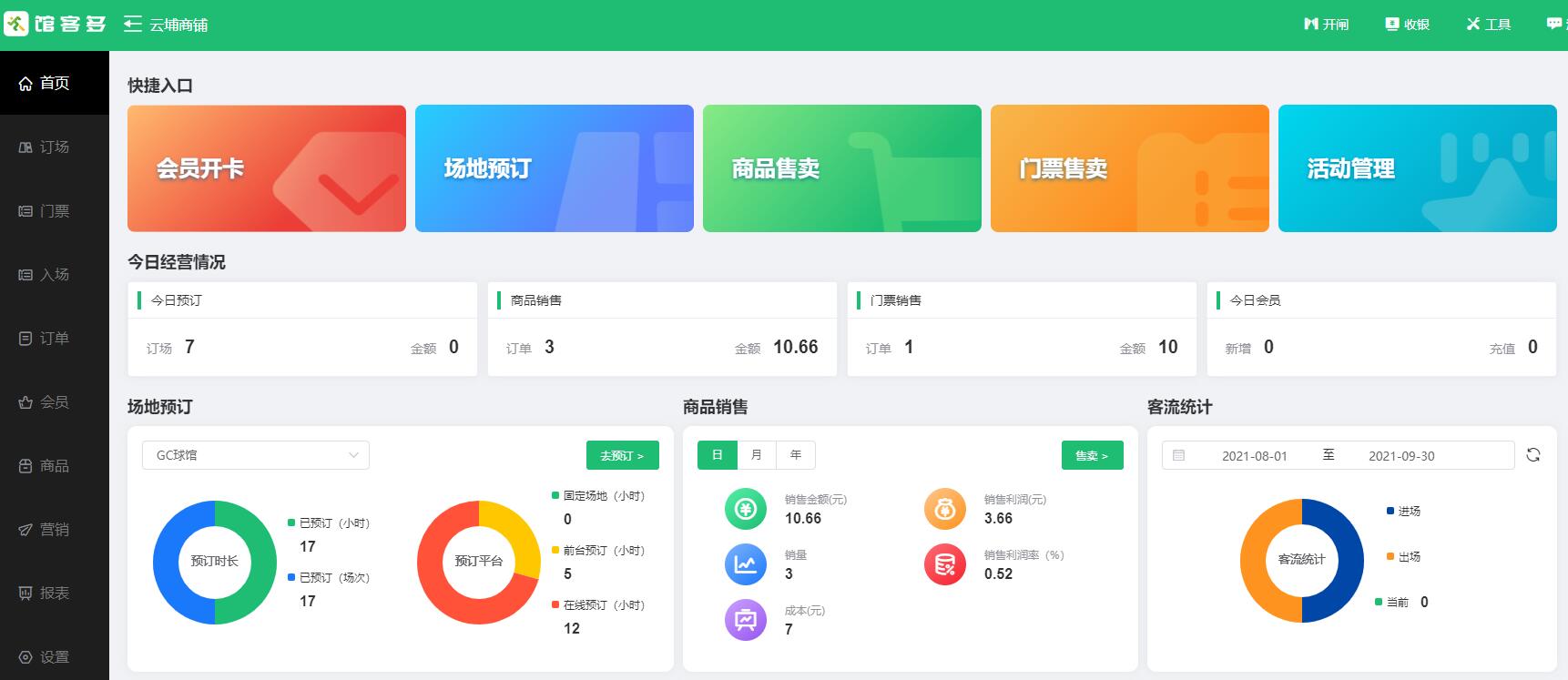This screenshot has height=680, width=1568.
Task: Open 商品 in the sidebar
Action: pos(55,465)
